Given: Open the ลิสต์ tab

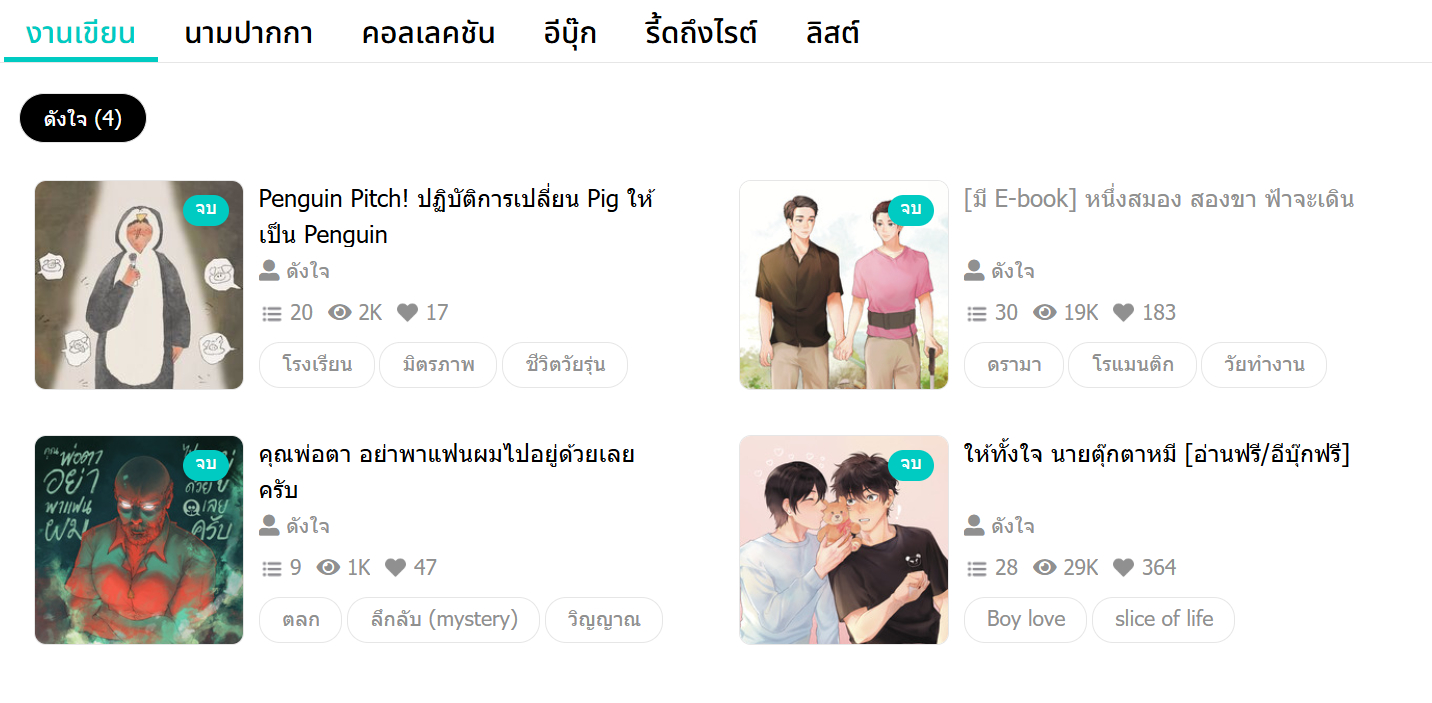Looking at the screenshot, I should point(833,34).
